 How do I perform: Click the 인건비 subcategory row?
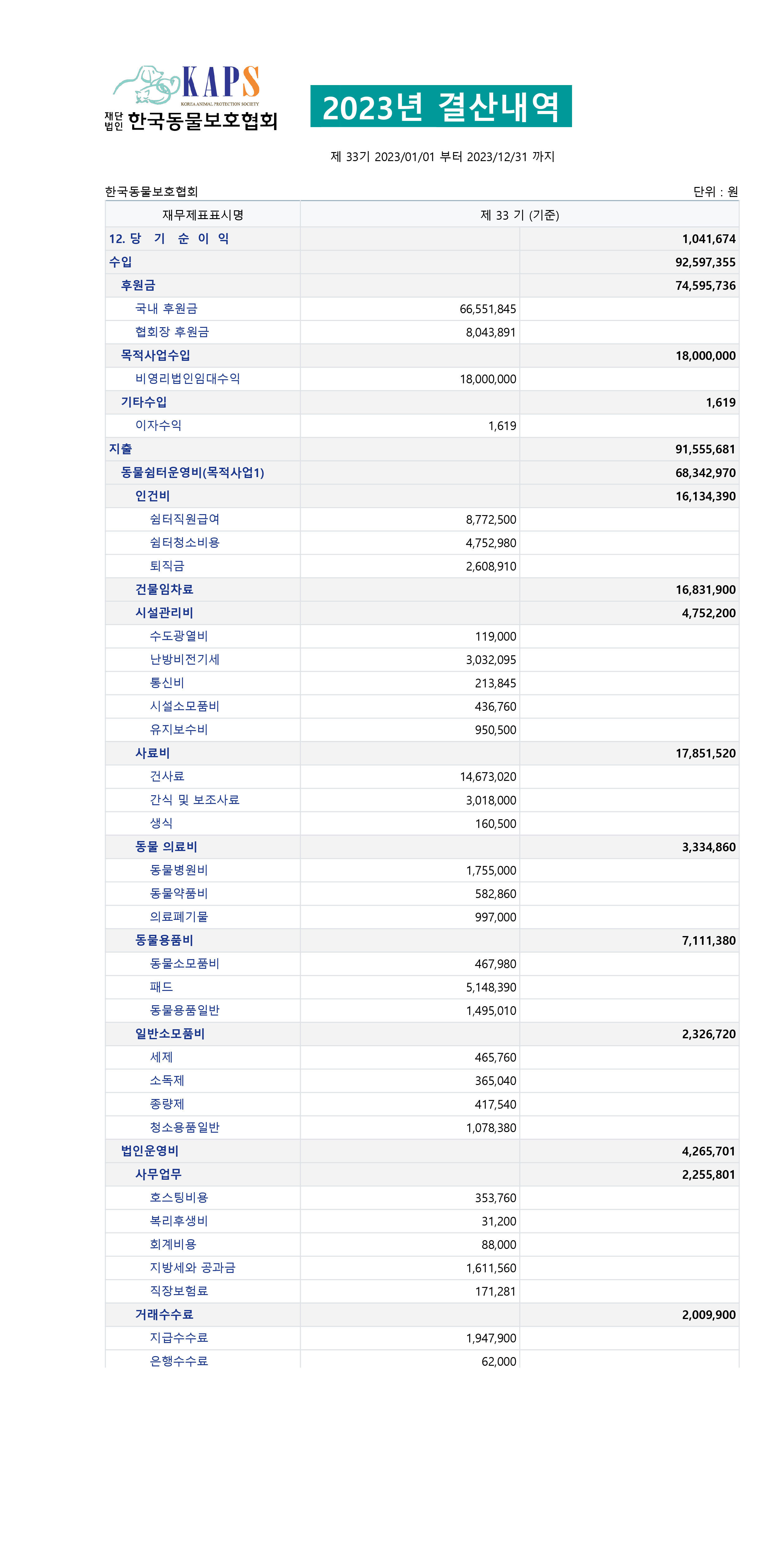[x=152, y=496]
